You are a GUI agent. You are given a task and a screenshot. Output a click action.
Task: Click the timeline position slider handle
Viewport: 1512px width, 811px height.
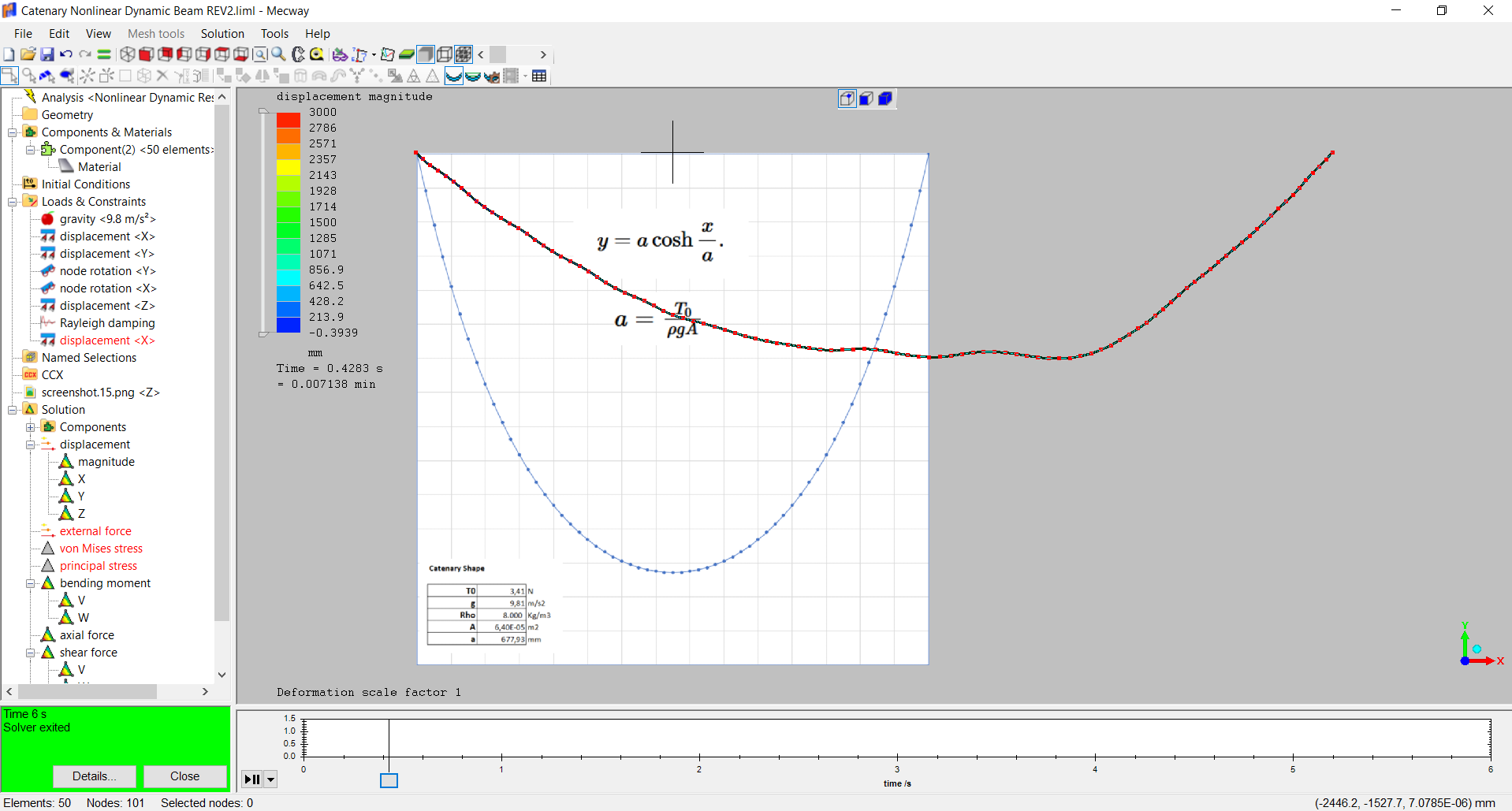point(389,780)
